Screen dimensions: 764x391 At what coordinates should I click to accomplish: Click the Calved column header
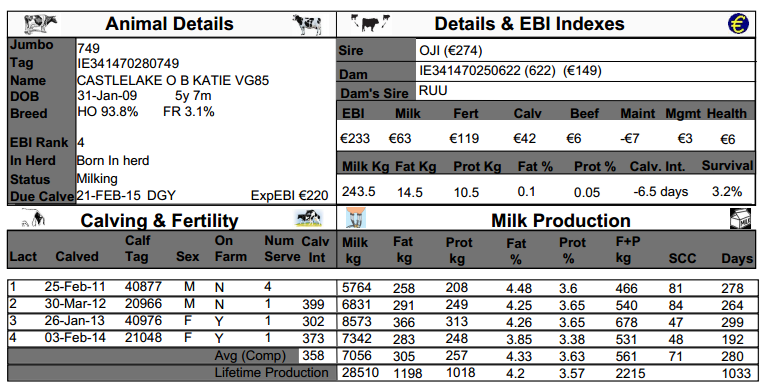tap(77, 256)
